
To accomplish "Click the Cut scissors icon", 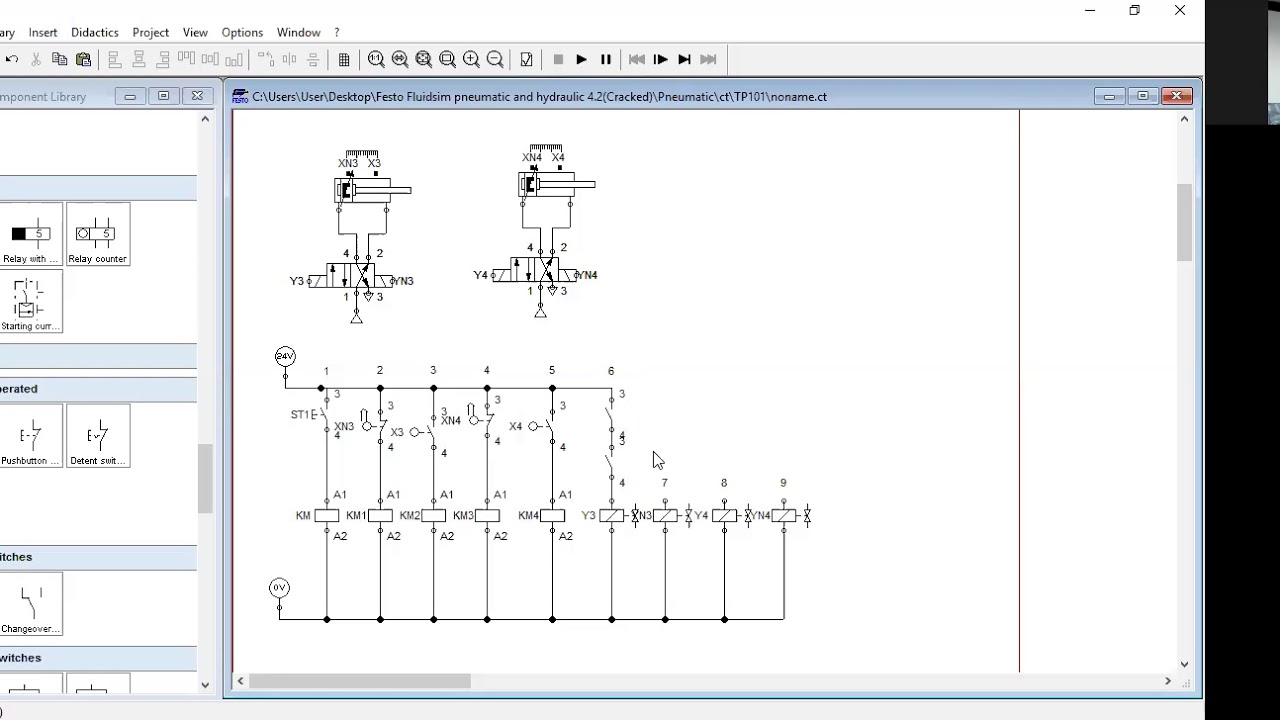I will 36,60.
